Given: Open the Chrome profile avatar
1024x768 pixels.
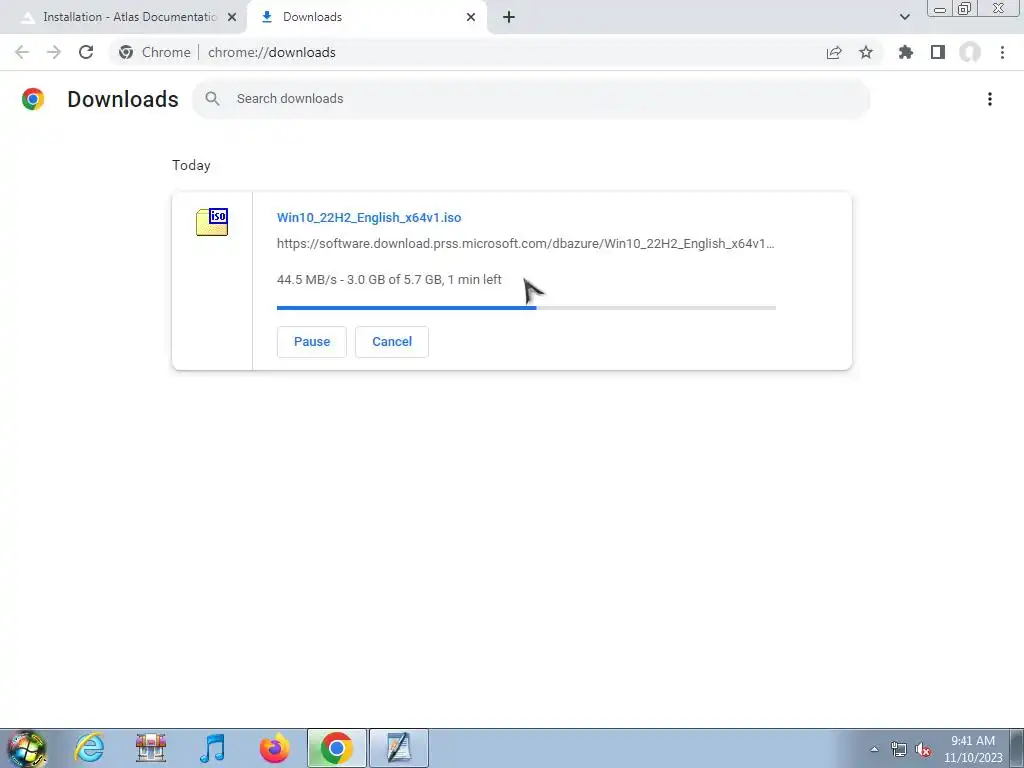Looking at the screenshot, I should click(970, 52).
